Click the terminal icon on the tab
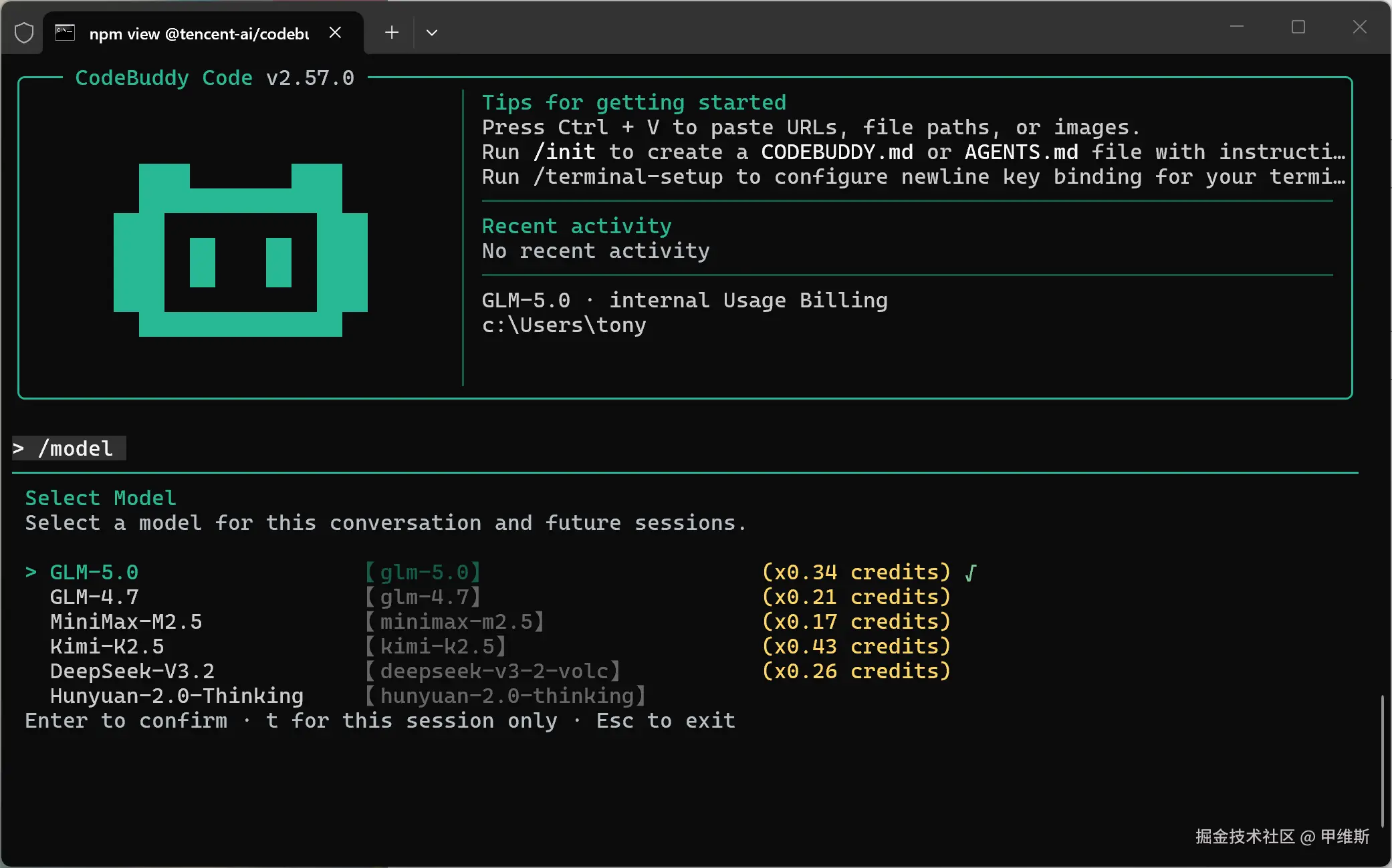 [65, 33]
